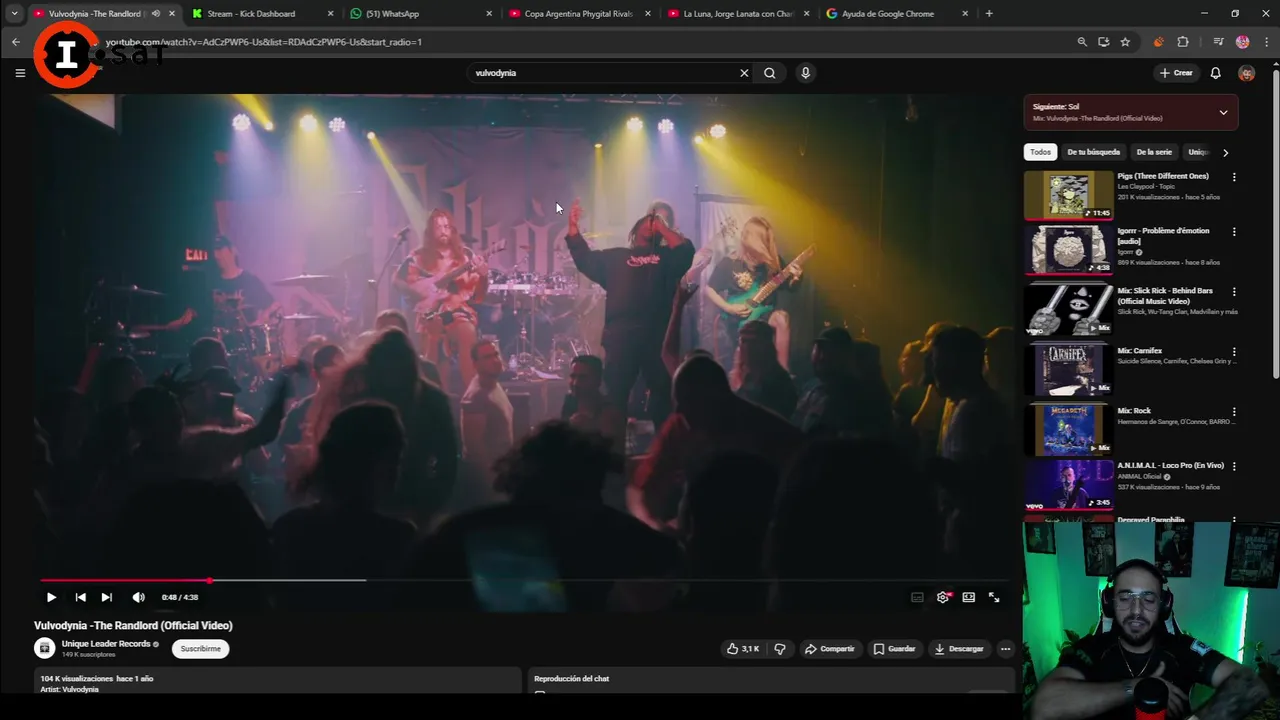This screenshot has width=1280, height=720.
Task: Seek on the video progress bar
Action: [x=525, y=580]
